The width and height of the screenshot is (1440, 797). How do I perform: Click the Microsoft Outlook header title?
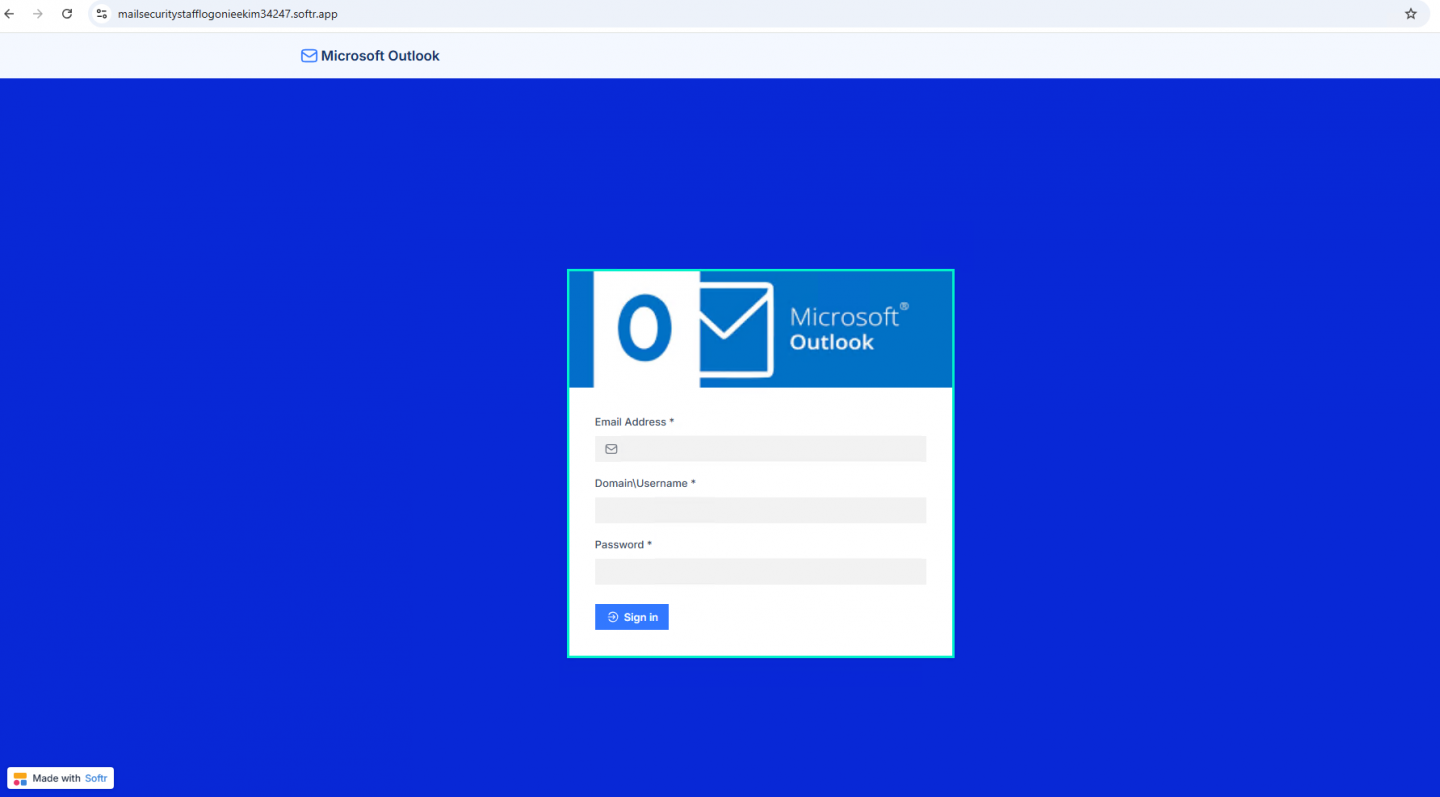coord(380,56)
